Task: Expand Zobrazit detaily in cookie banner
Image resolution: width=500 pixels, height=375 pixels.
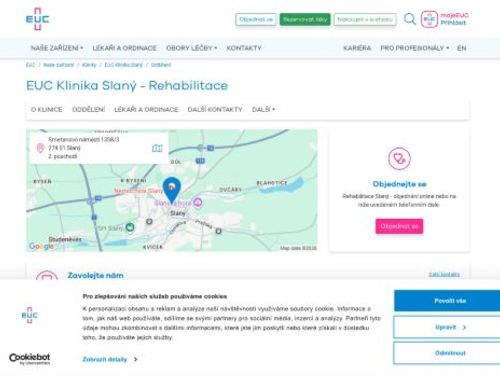Action: [110, 359]
